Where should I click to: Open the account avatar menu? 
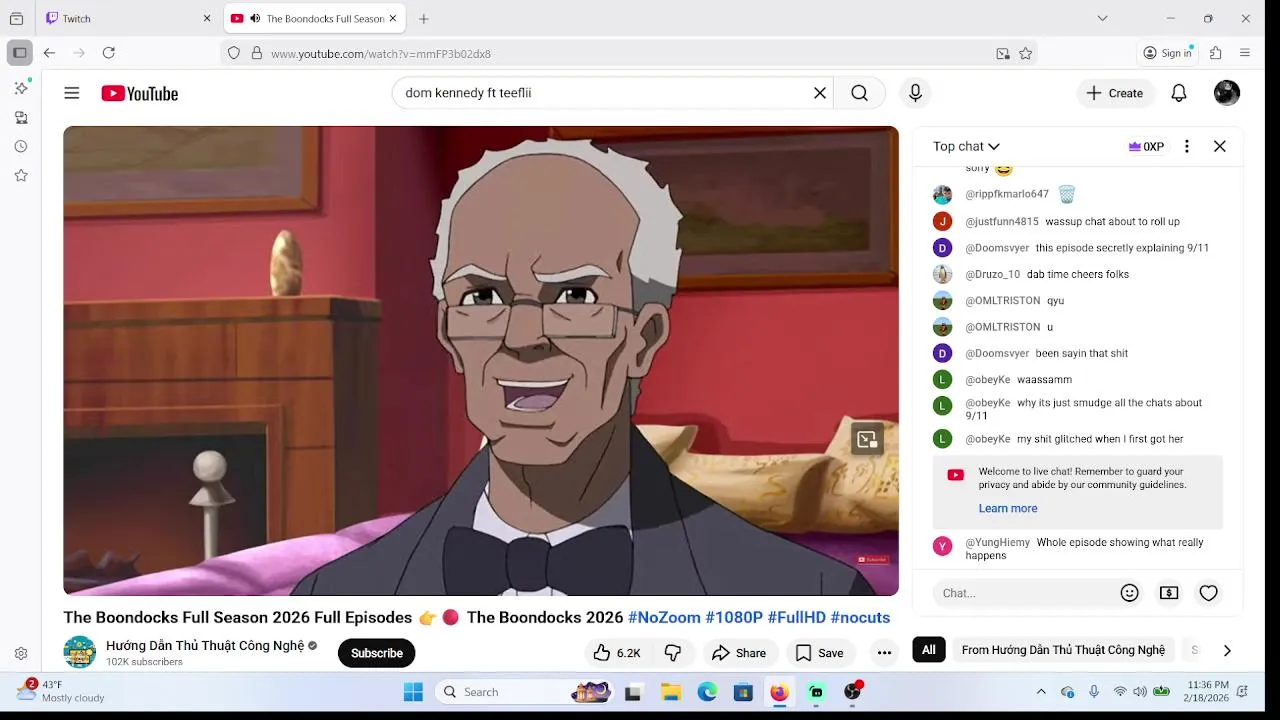pos(1227,93)
